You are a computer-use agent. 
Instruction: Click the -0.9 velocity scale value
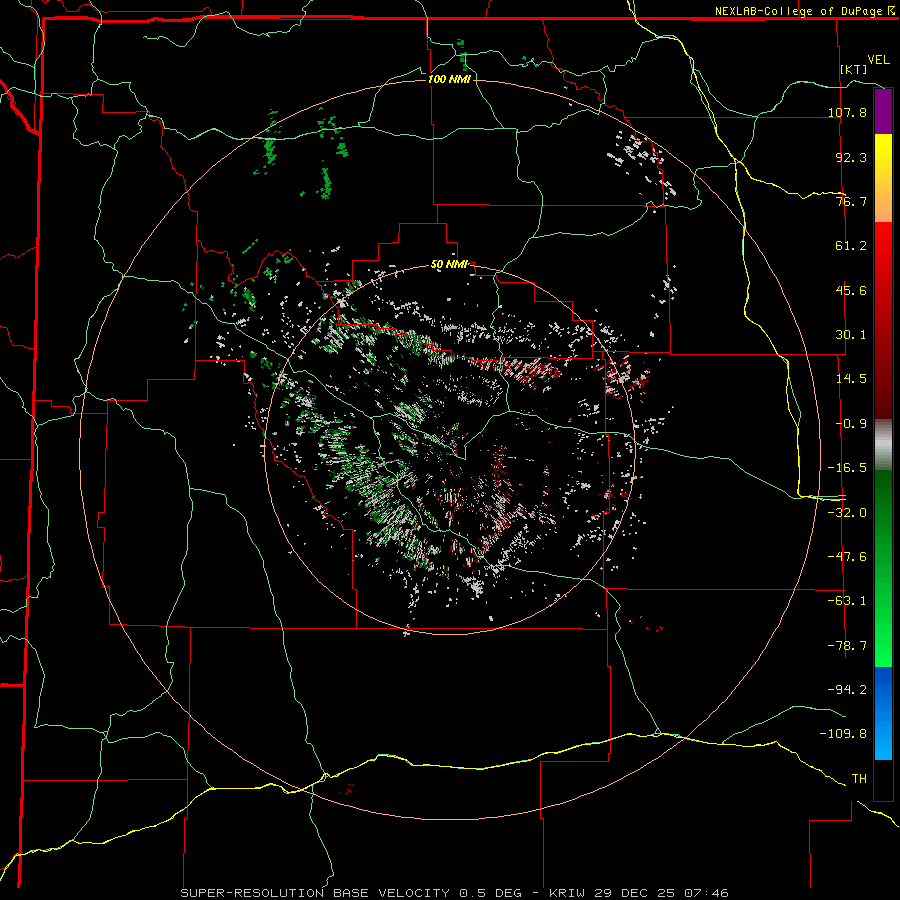[851, 424]
